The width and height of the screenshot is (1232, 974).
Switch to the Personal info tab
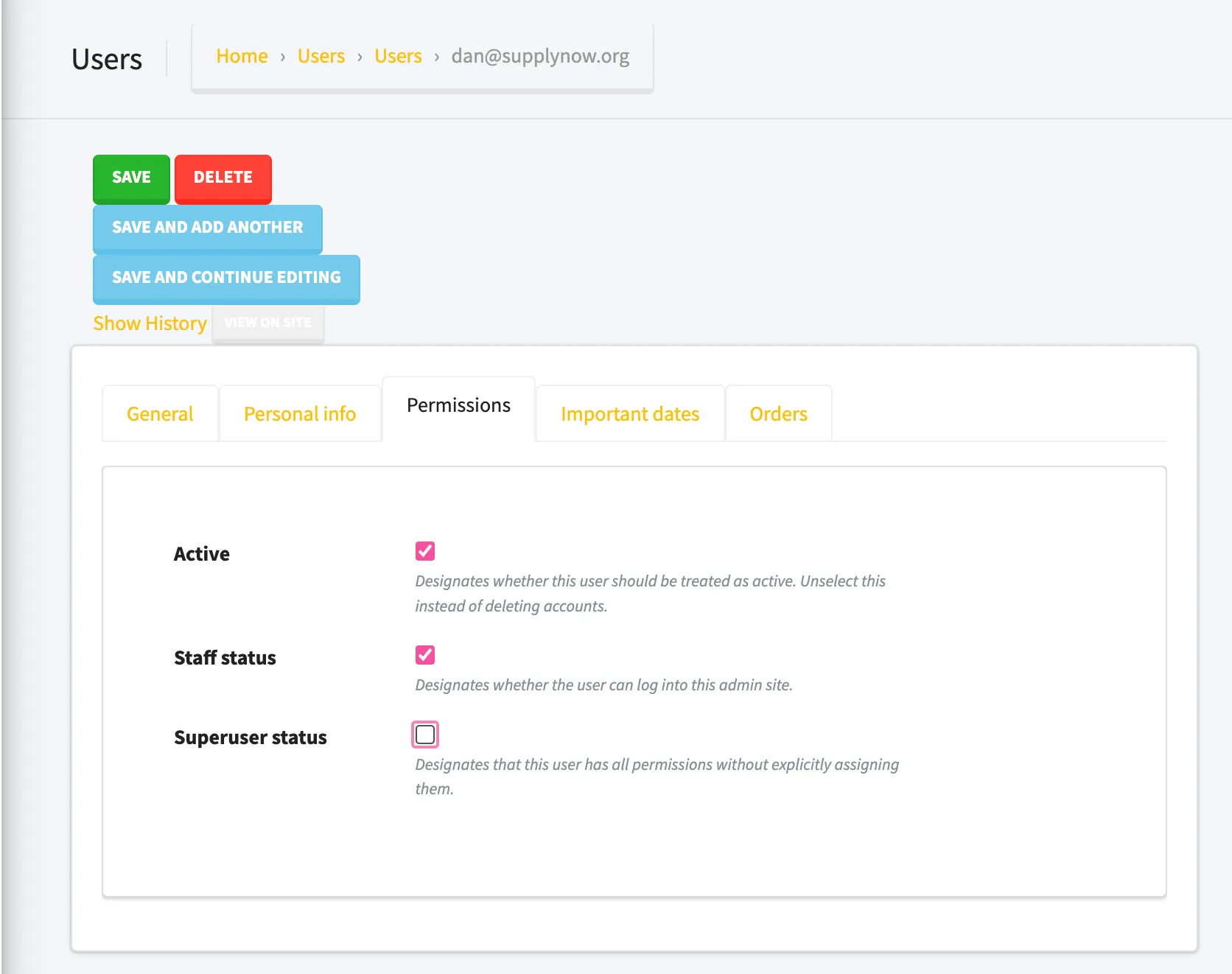pyautogui.click(x=300, y=413)
